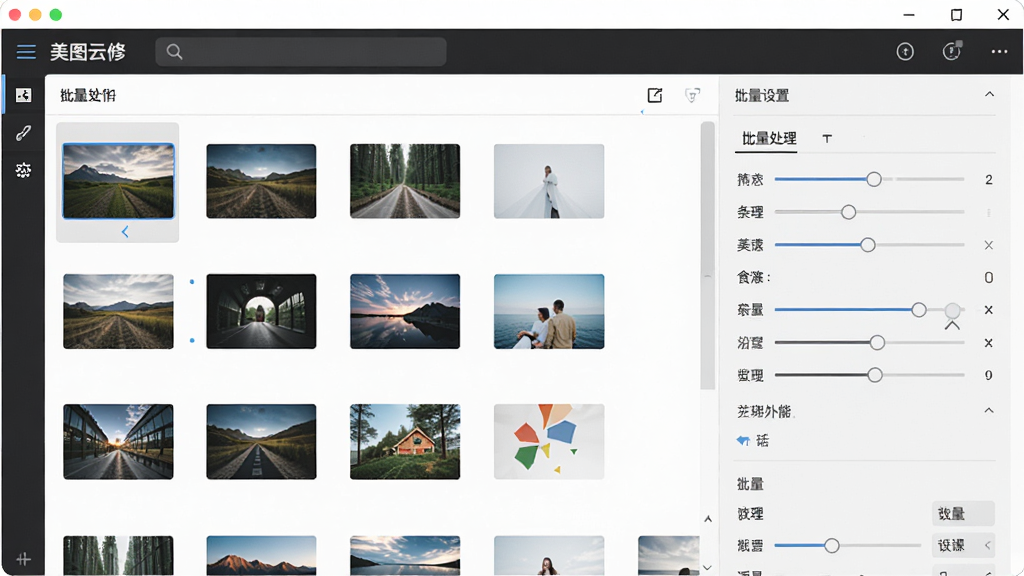
Task: Select the paved road mountains thumbnail in third row
Action: tap(261, 441)
